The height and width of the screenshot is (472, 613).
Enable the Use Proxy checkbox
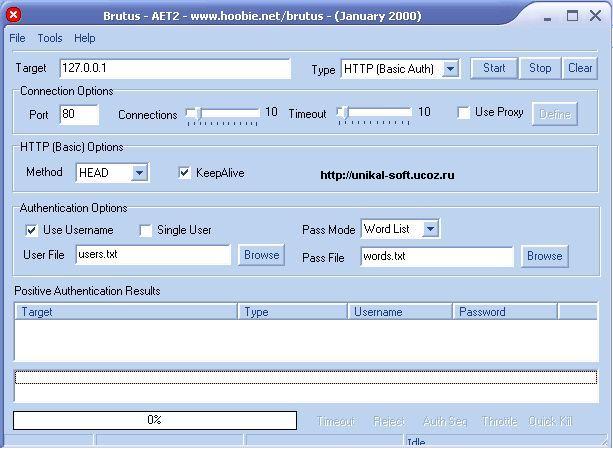coord(464,113)
